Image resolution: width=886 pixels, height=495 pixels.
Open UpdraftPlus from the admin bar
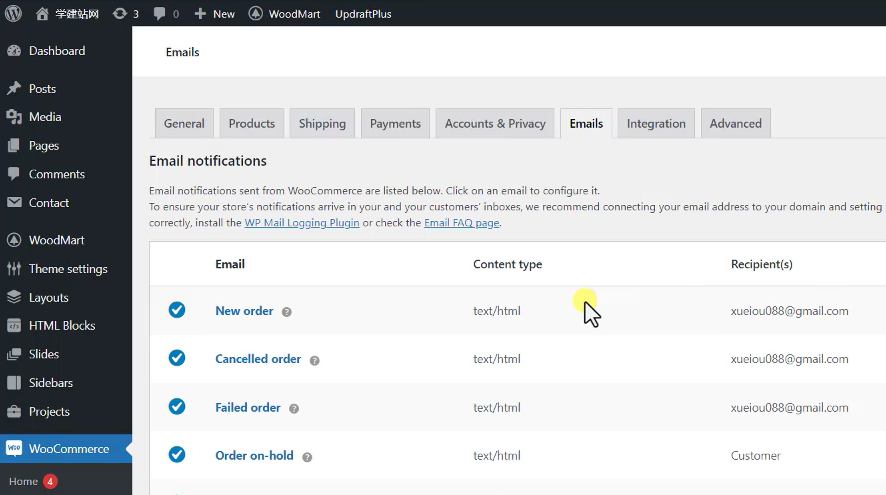(363, 14)
